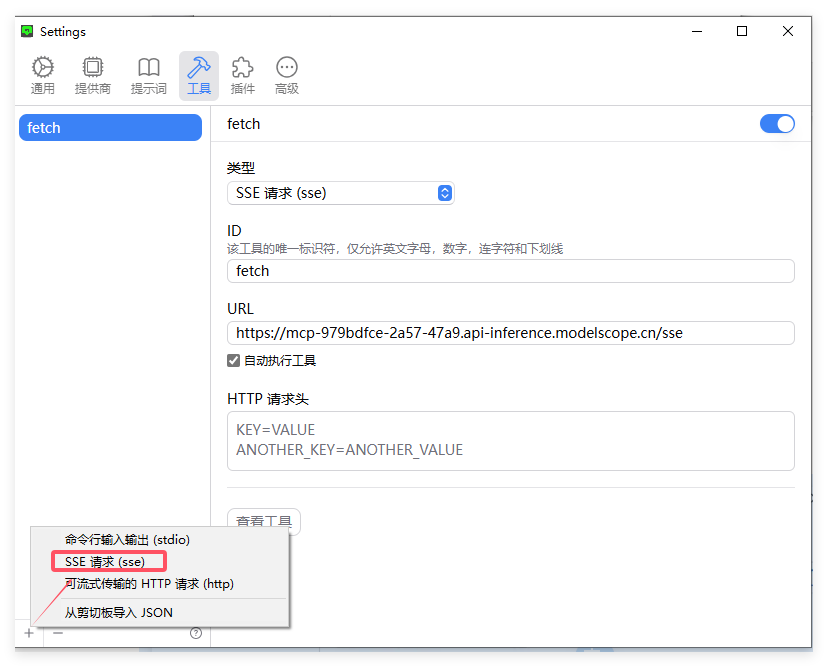
Task: Choose 命令行输入输出 (stdio) from menu
Action: (x=127, y=540)
